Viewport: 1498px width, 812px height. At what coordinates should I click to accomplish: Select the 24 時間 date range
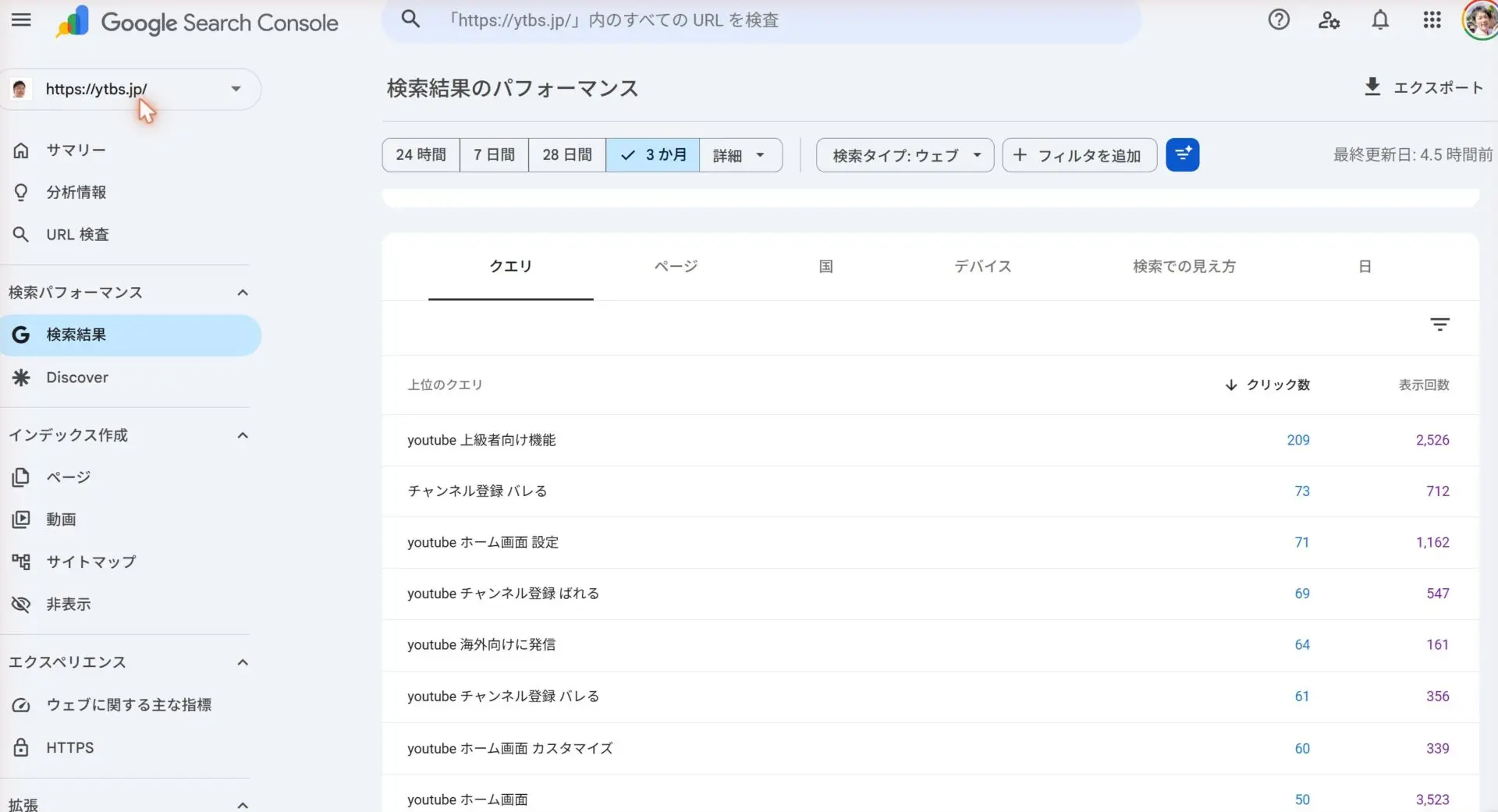[x=421, y=154]
